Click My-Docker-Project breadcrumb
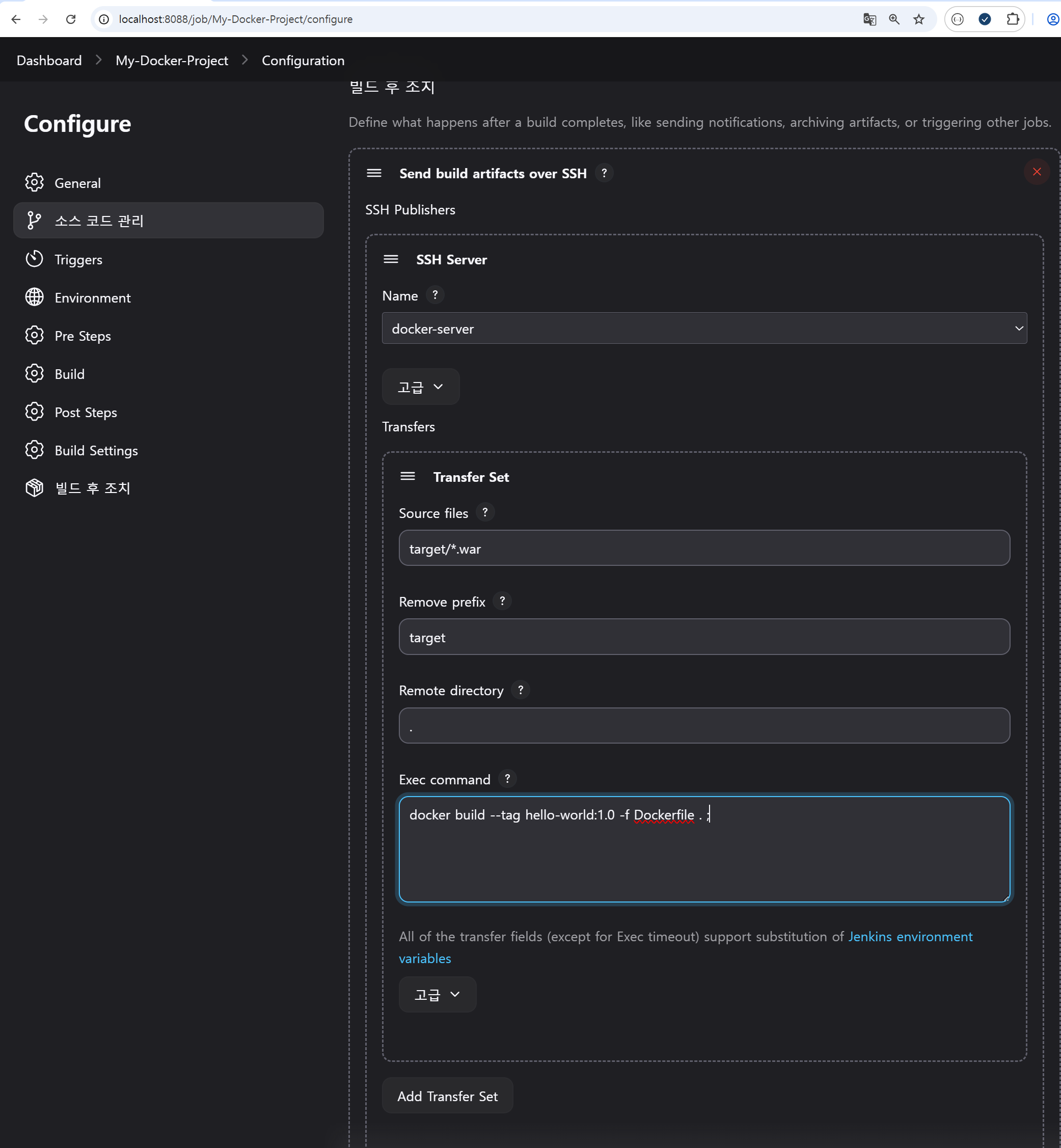1061x1148 pixels. [x=172, y=60]
